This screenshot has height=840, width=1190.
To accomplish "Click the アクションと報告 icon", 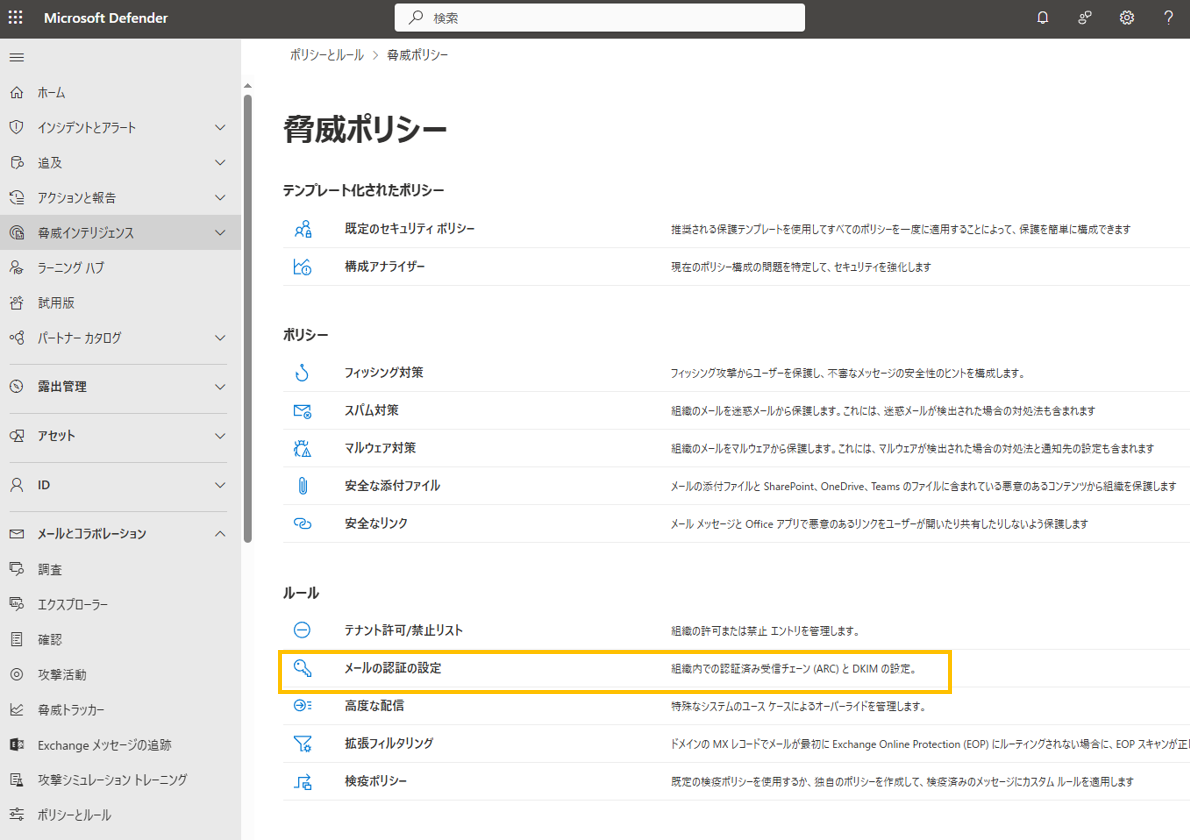I will pyautogui.click(x=17, y=197).
